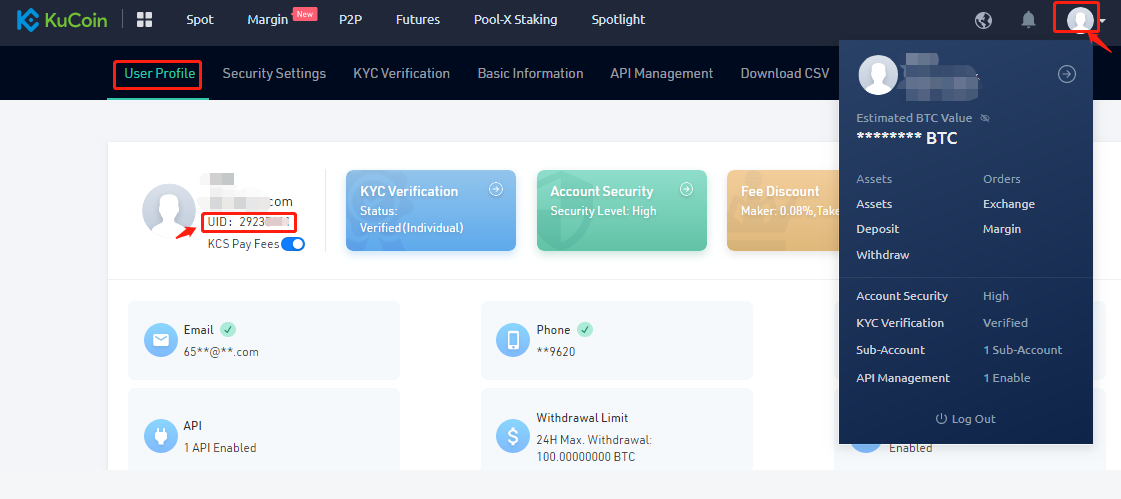This screenshot has height=499, width=1121.
Task: Click the Email verified checkmark
Action: (228, 330)
